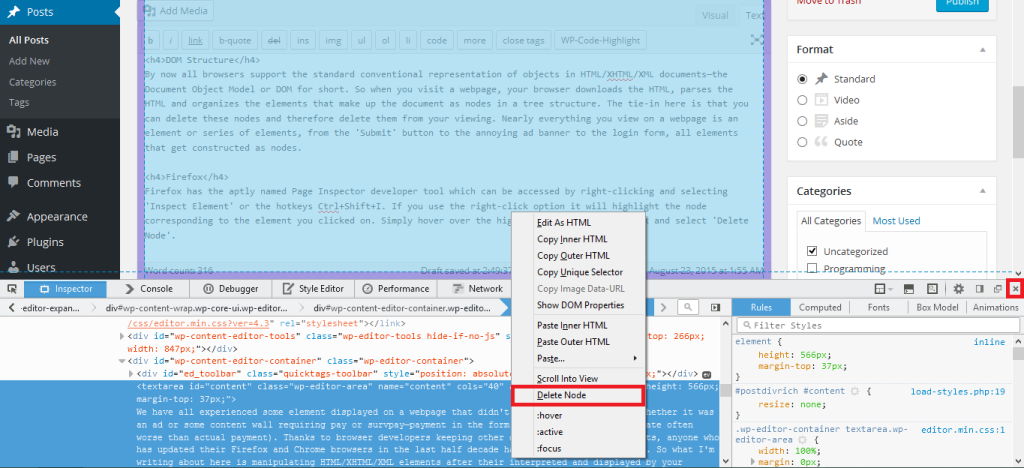Select the Box Model sidebar tab
The width and height of the screenshot is (1024, 468).
937,307
